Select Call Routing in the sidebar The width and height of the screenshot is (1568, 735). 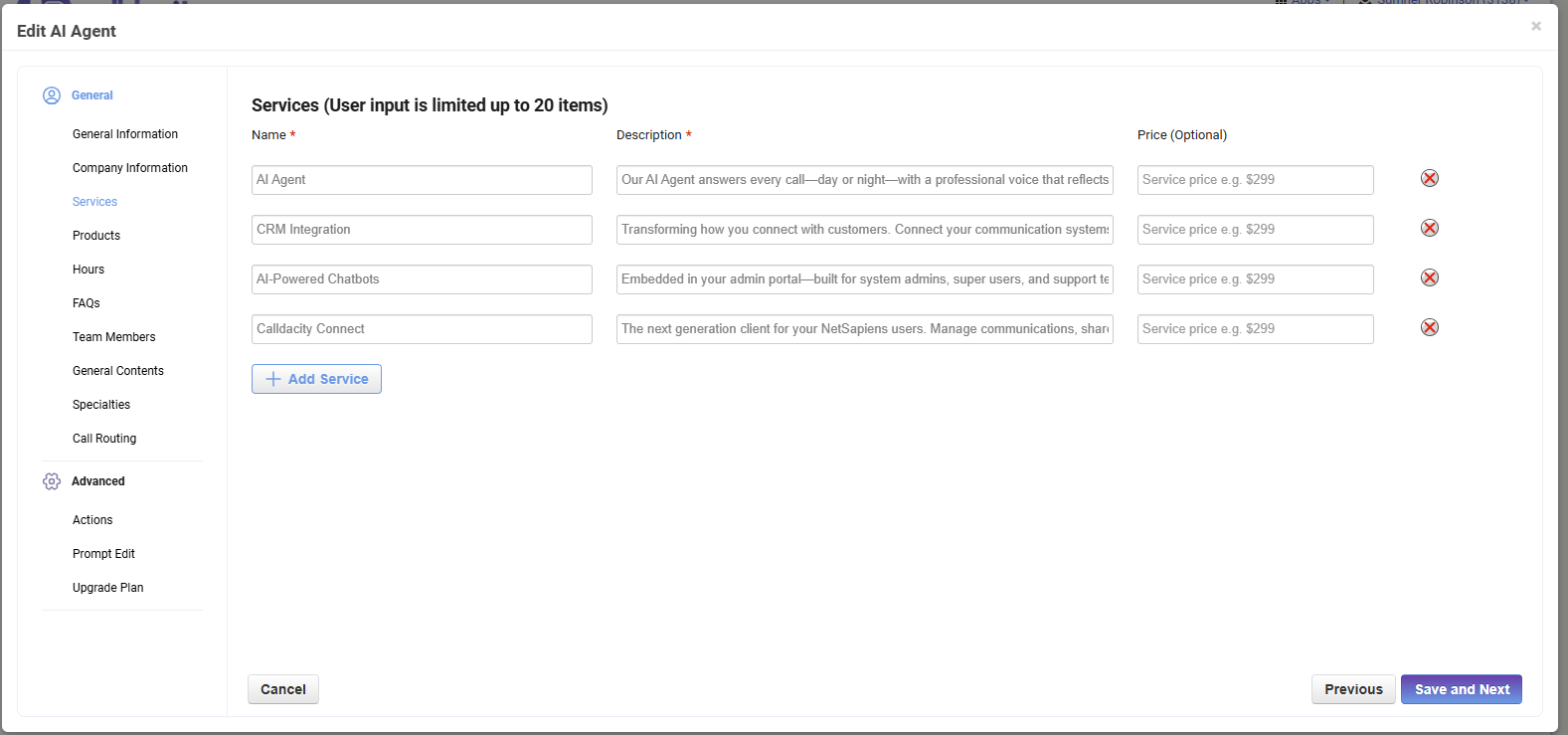click(x=104, y=439)
